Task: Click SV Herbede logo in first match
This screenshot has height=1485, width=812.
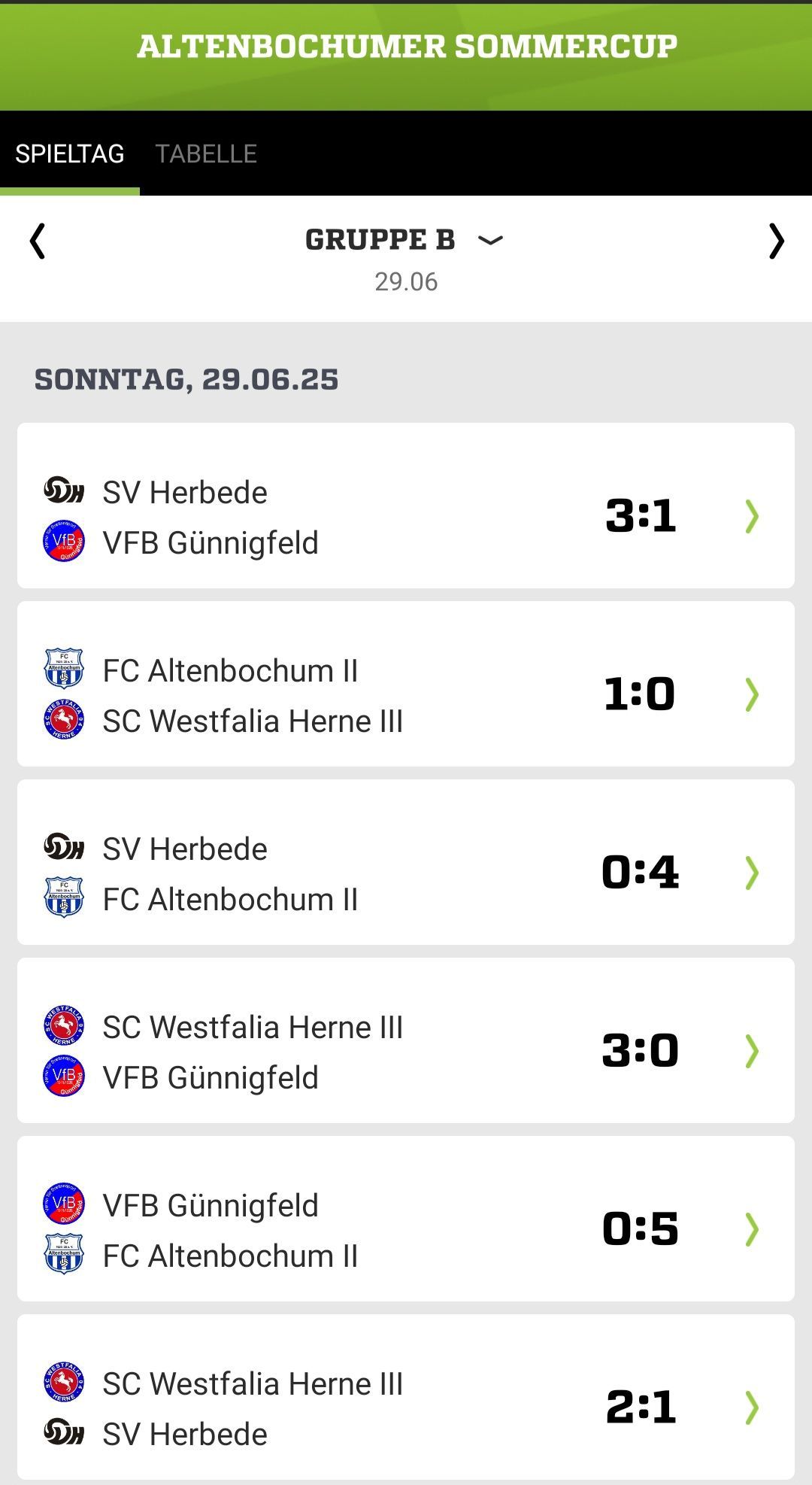Action: (64, 492)
